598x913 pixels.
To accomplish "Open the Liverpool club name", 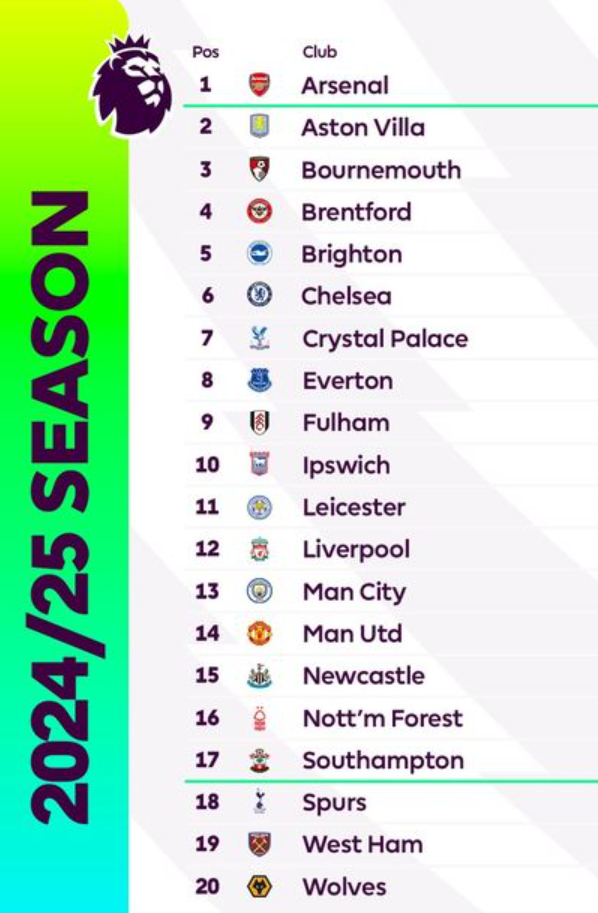I will point(356,550).
